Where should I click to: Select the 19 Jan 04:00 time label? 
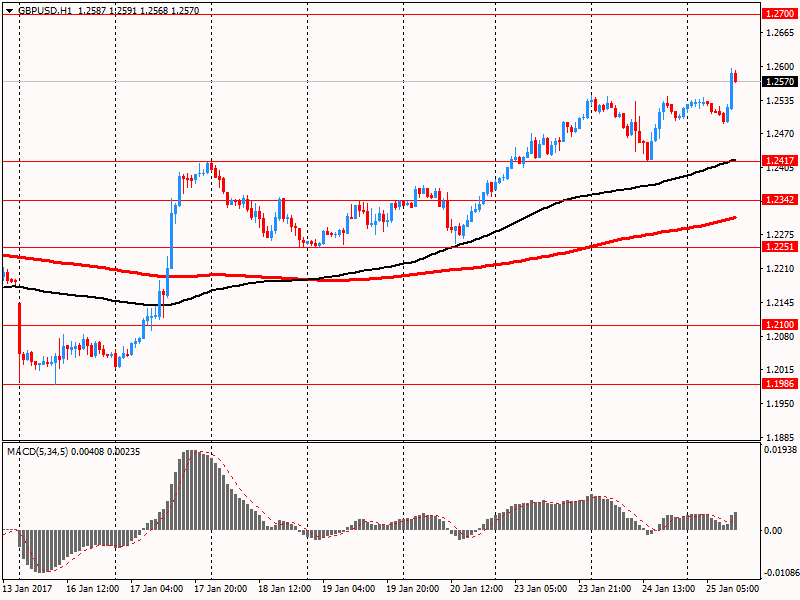pyautogui.click(x=348, y=588)
